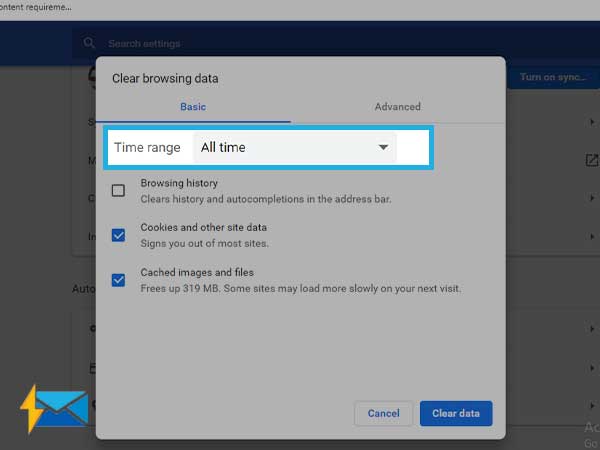This screenshot has height=450, width=600.
Task: Select the Basic tab
Action: click(193, 107)
